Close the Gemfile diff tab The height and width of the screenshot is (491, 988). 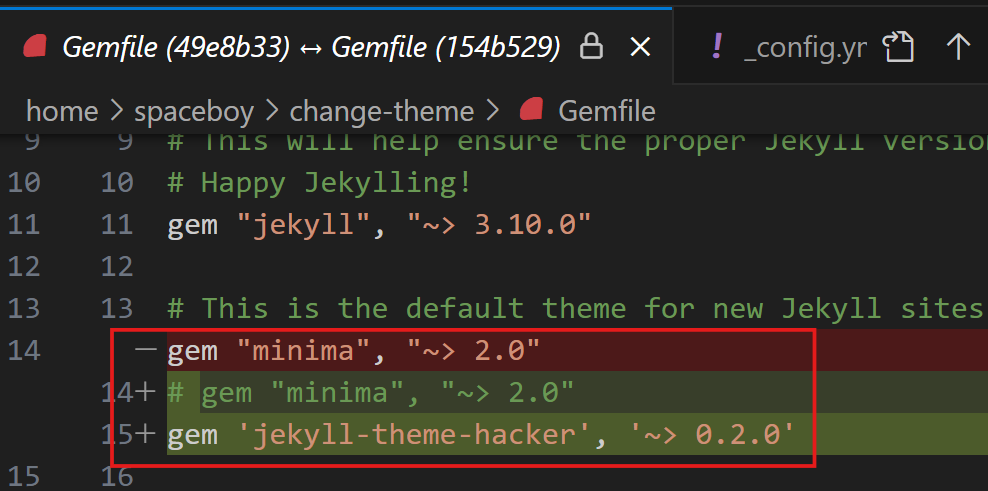[640, 46]
